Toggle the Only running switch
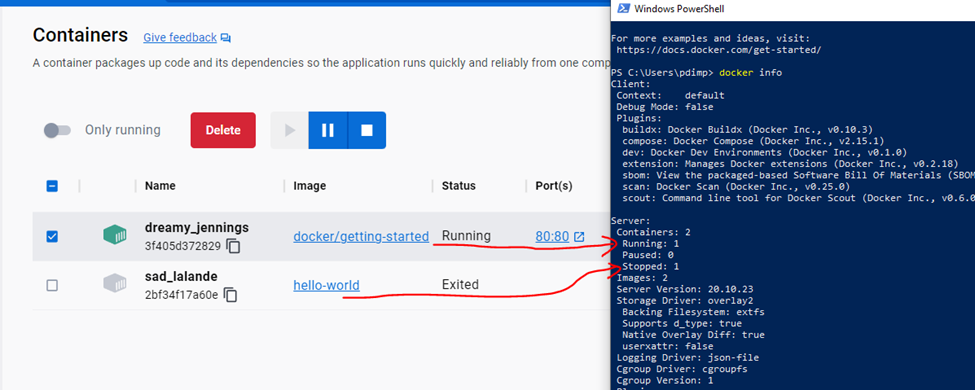Image resolution: width=975 pixels, height=390 pixels. pyautogui.click(x=57, y=130)
